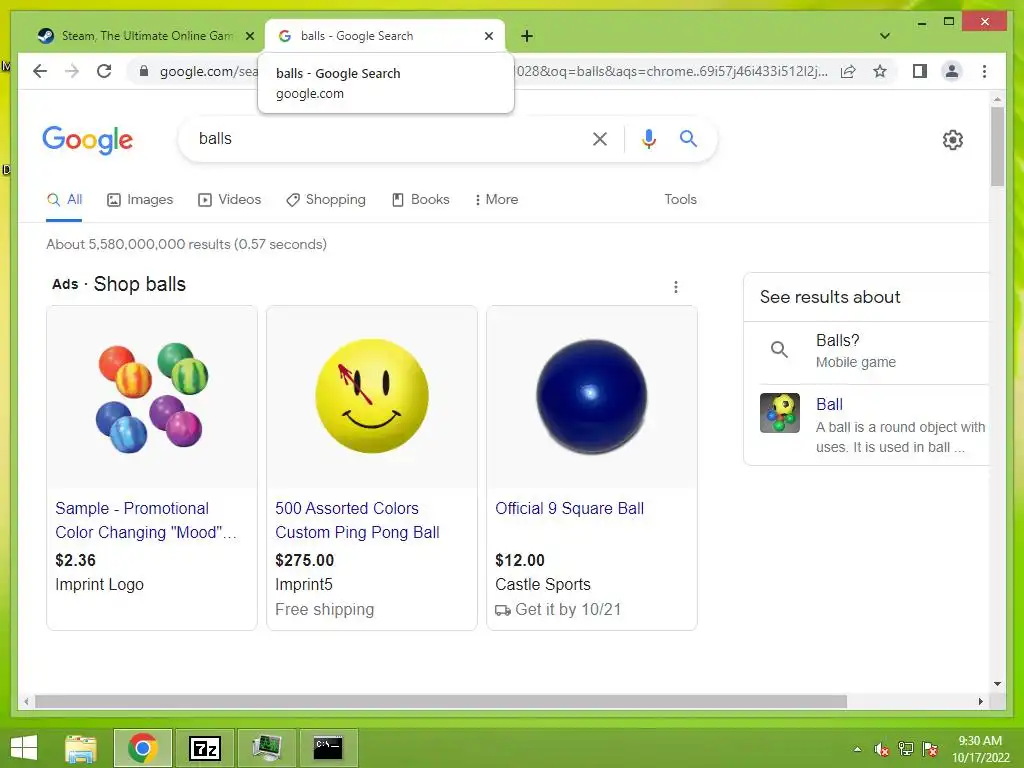Image resolution: width=1024 pixels, height=768 pixels.
Task: Open the Action Center flag icon
Action: pos(930,749)
